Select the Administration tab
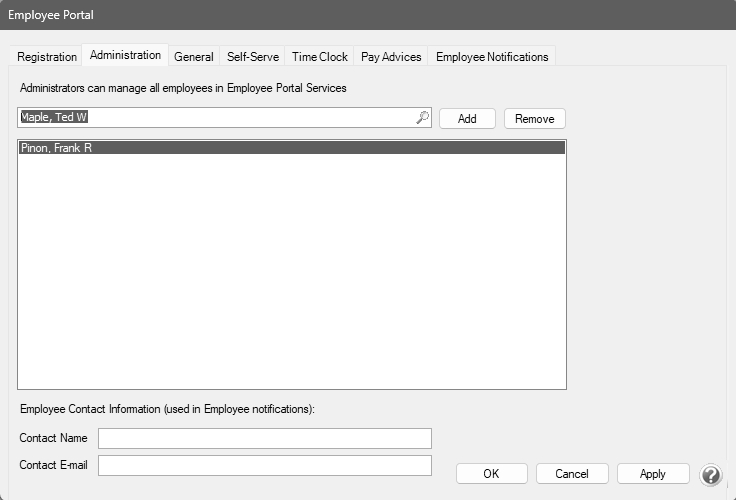 tap(125, 56)
